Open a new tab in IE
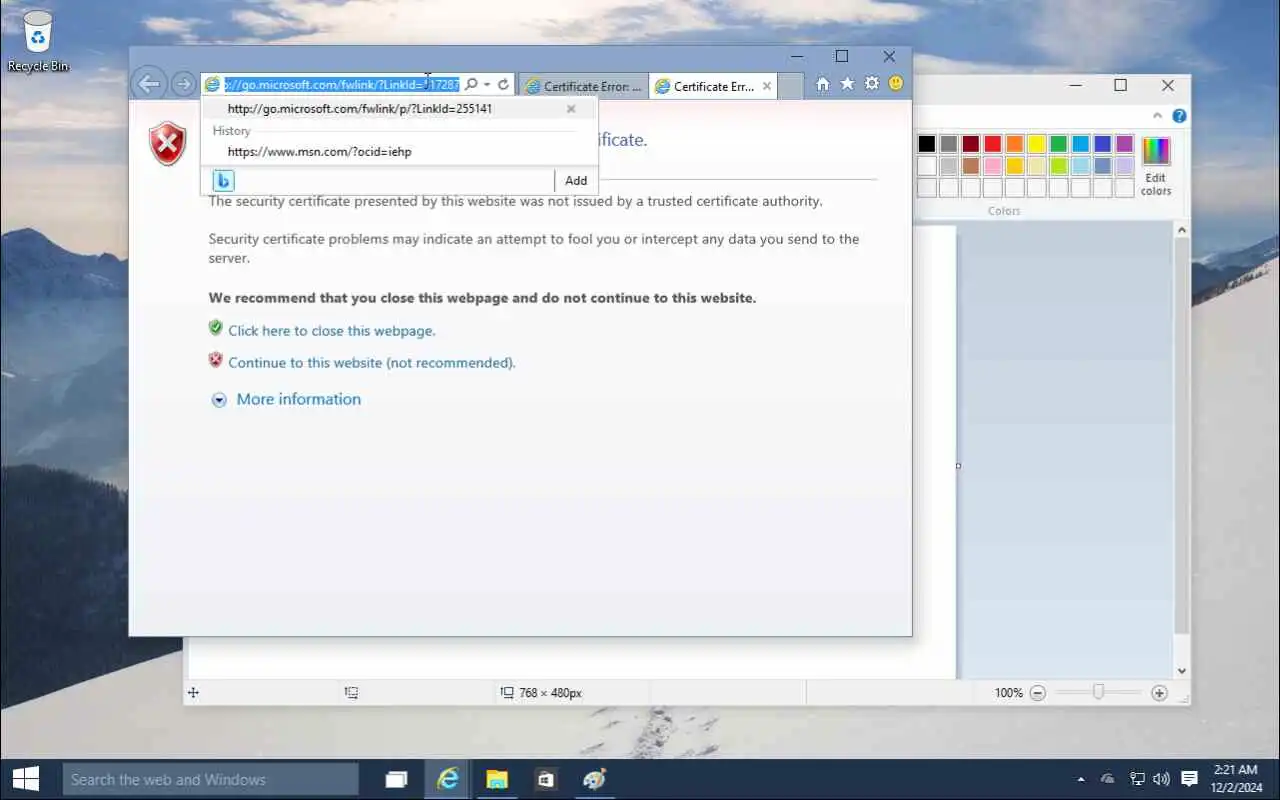 (x=790, y=86)
